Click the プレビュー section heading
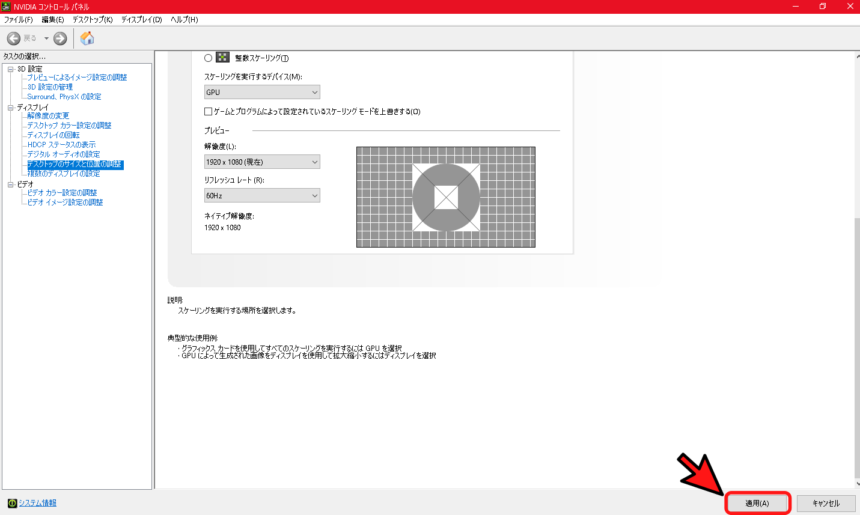 pos(217,131)
